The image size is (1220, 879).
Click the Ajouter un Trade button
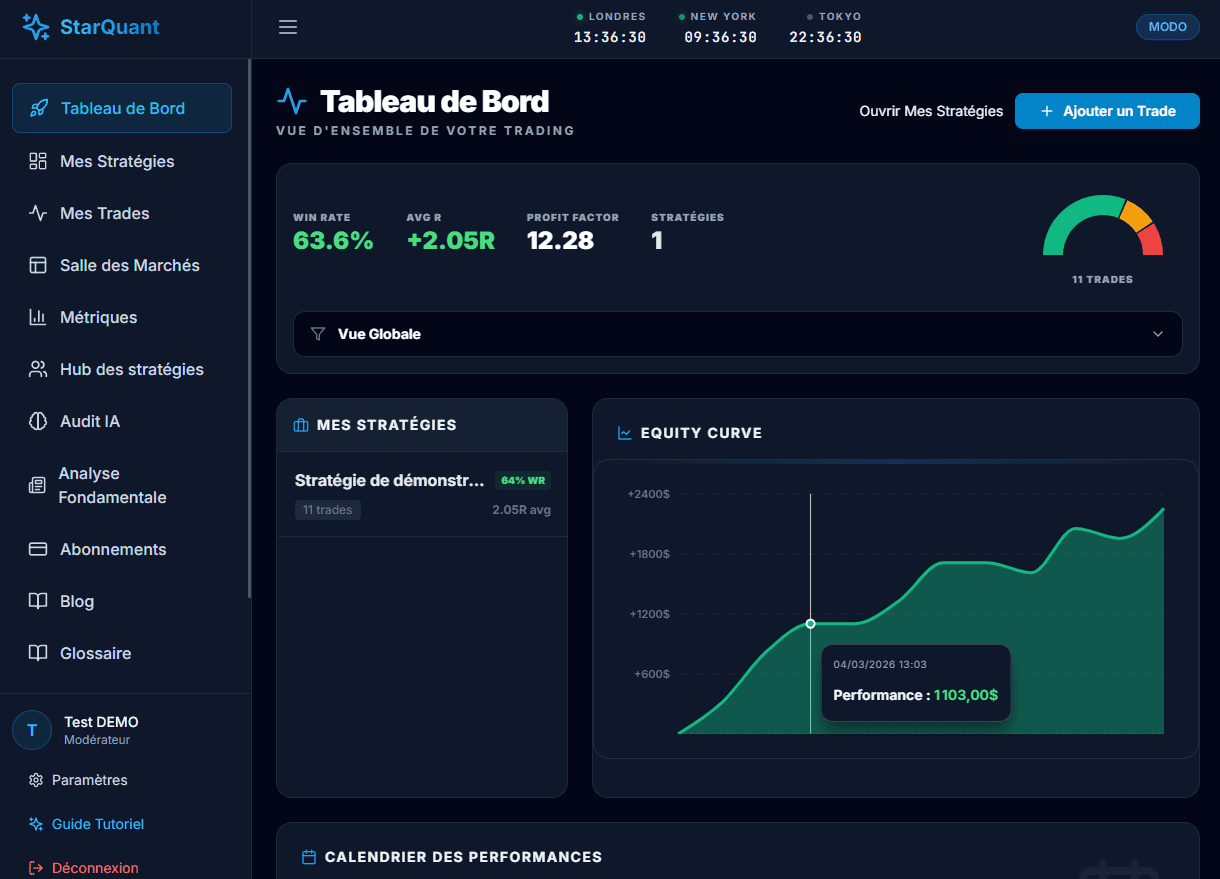tap(1107, 111)
